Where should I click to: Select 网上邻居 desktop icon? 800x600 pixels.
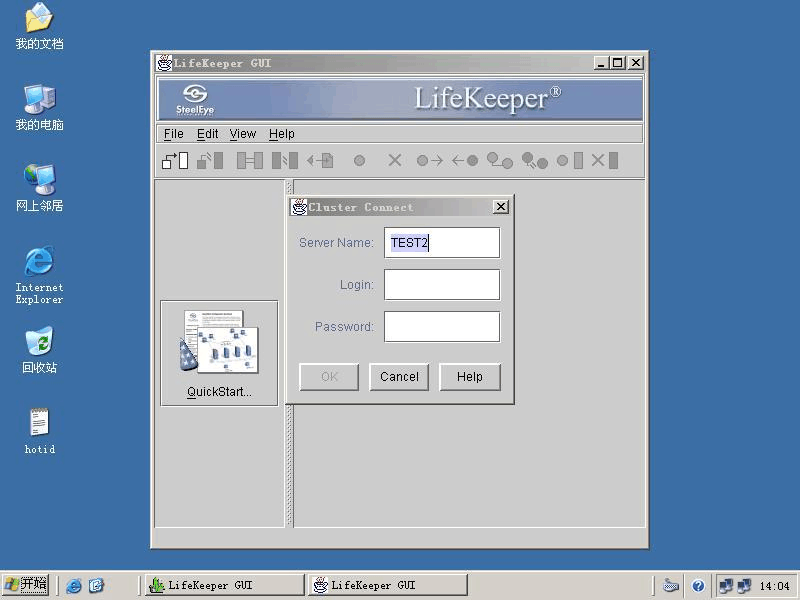[x=39, y=188]
